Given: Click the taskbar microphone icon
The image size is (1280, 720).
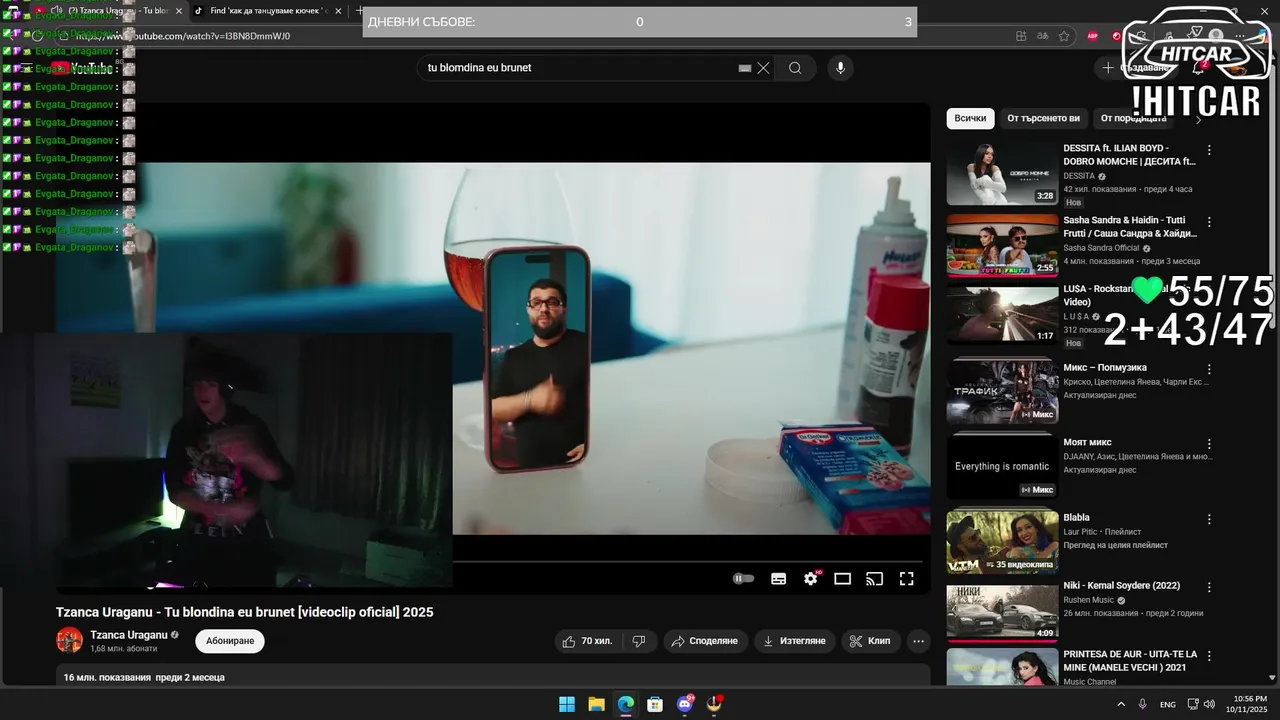Looking at the screenshot, I should click(1142, 704).
